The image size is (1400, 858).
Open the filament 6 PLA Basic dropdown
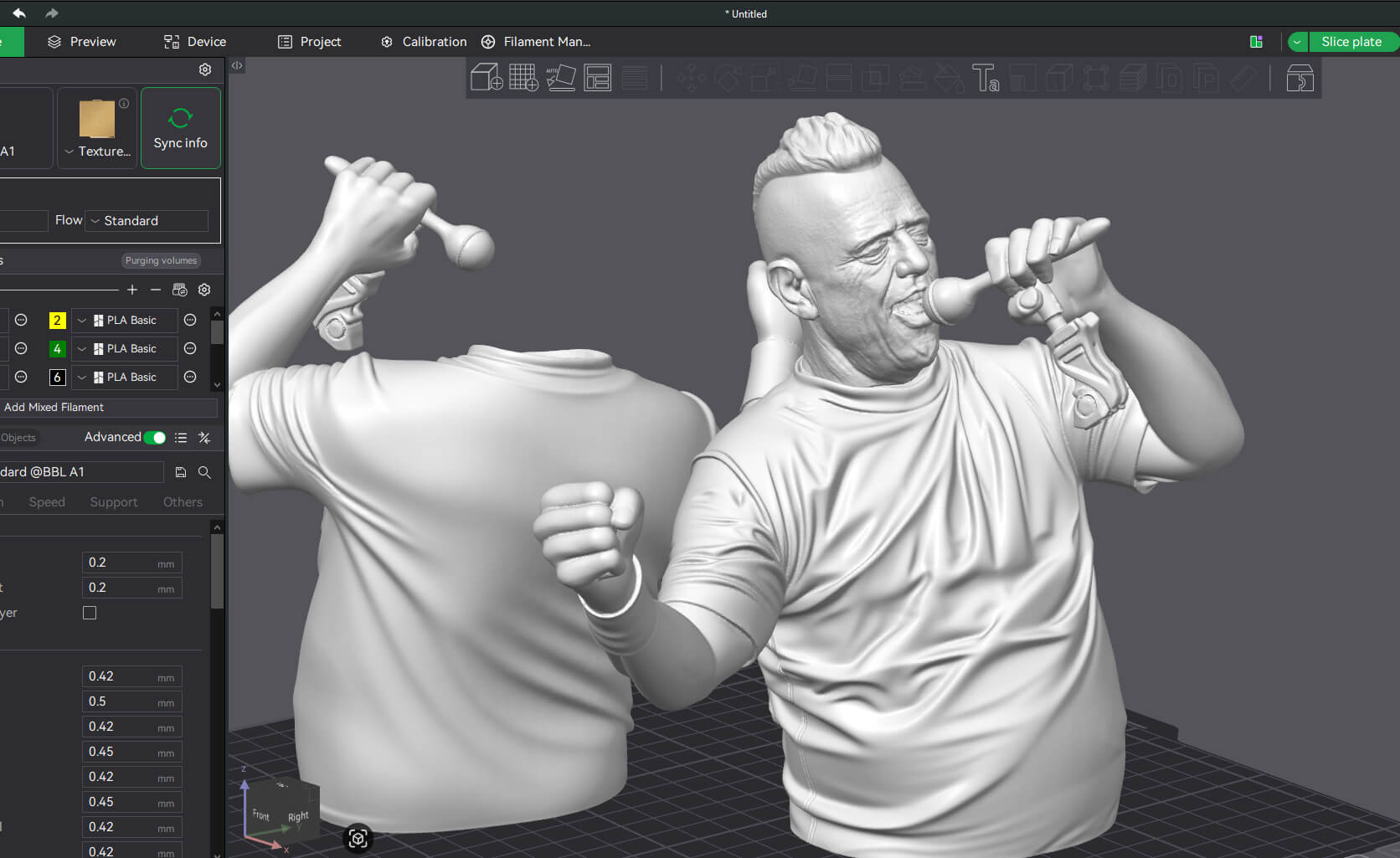tap(125, 378)
